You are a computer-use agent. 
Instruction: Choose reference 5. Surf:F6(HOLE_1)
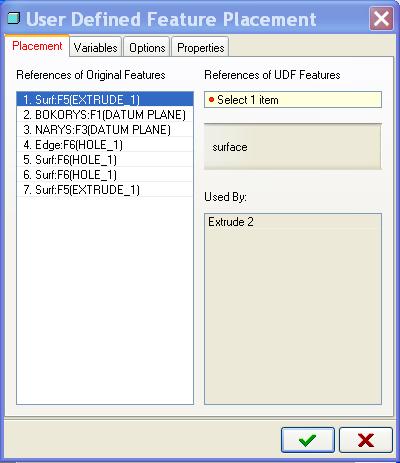point(105,159)
